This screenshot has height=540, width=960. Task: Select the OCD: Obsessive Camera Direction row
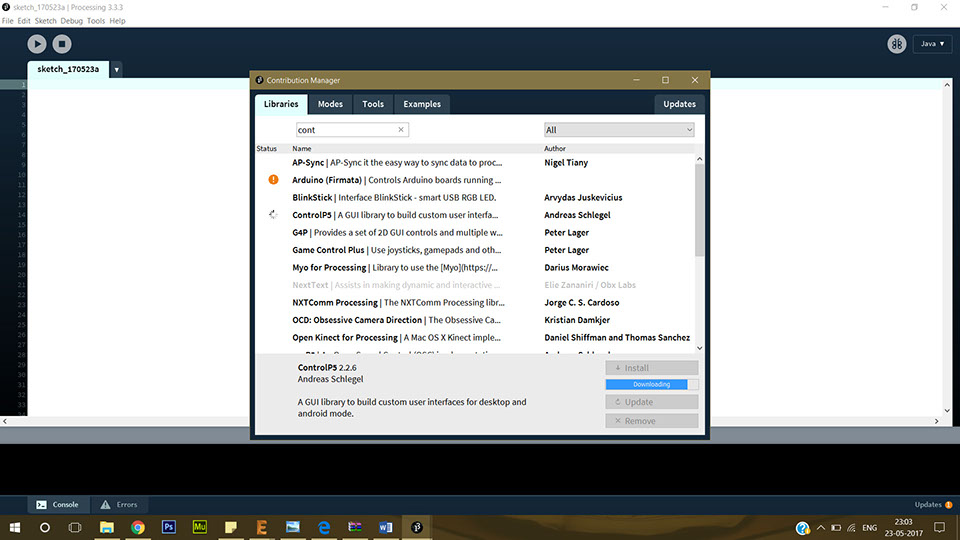[475, 320]
